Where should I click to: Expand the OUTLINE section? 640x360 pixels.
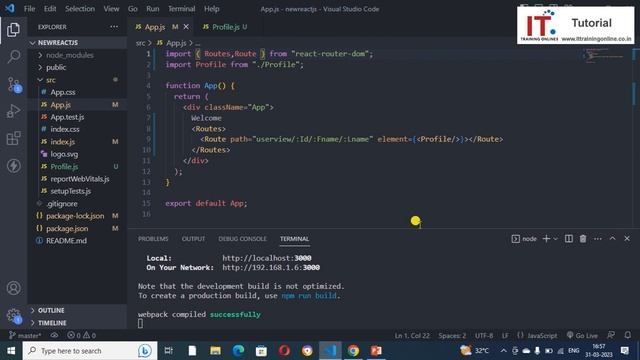(77, 311)
